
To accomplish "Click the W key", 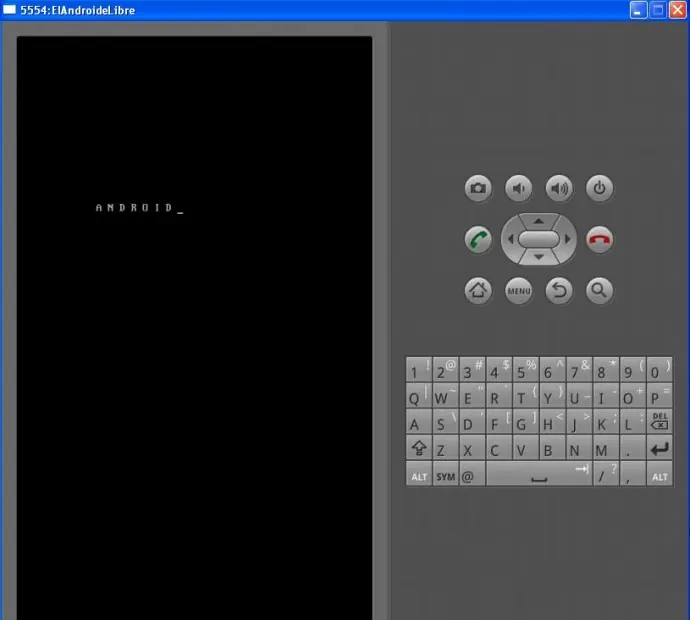I will pos(445,396).
